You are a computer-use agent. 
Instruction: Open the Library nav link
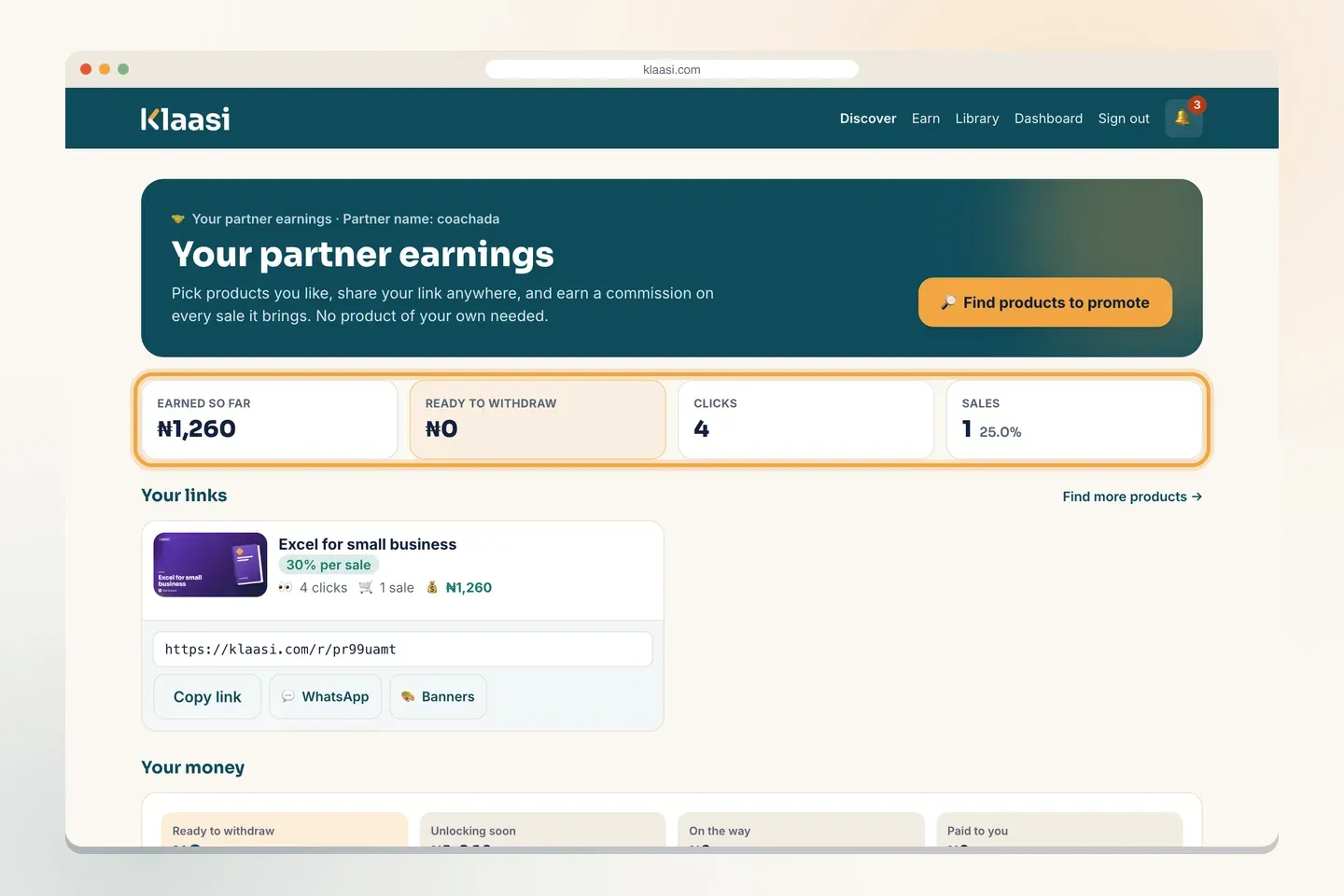coord(977,119)
